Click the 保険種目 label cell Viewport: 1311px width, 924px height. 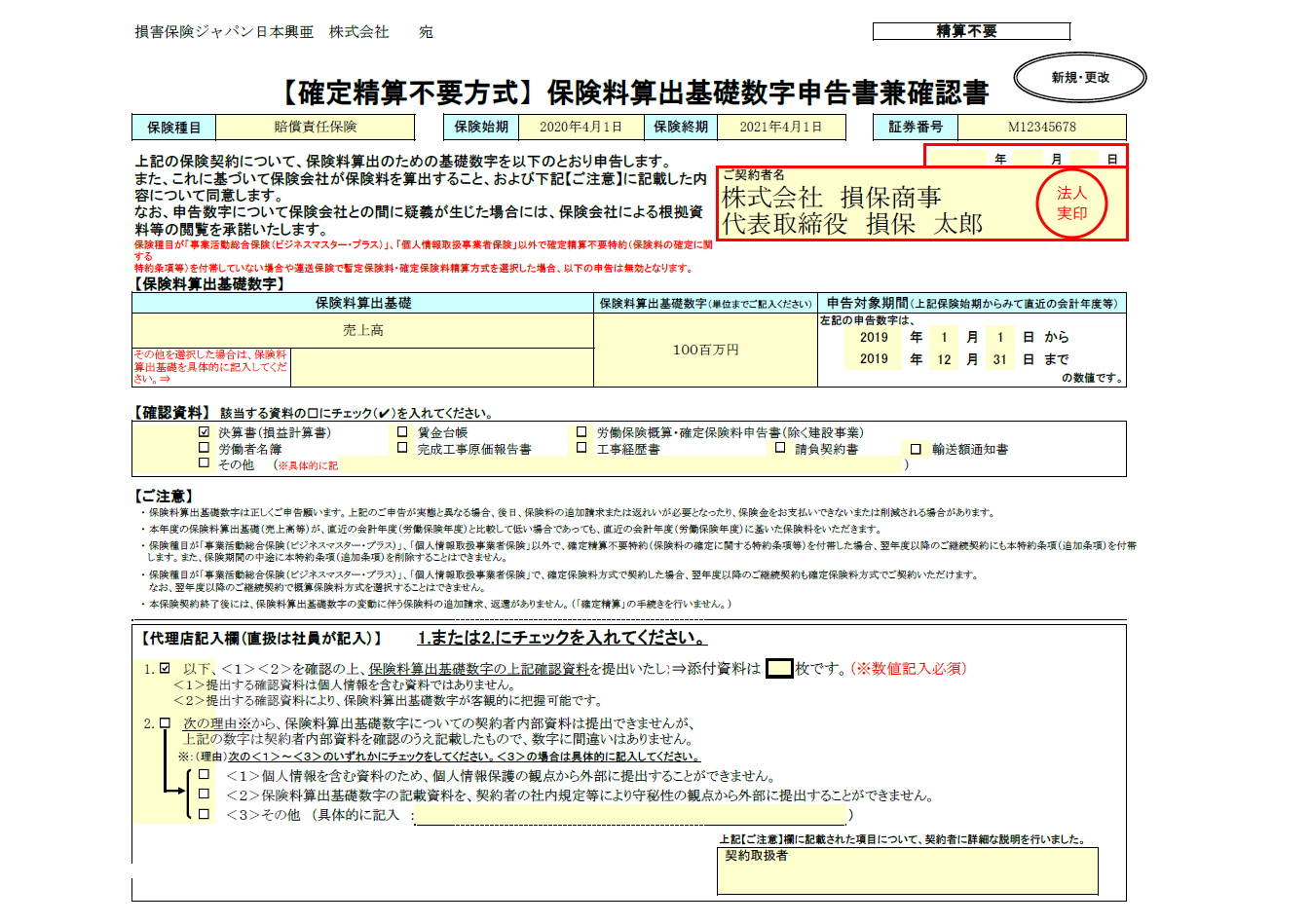click(x=174, y=128)
